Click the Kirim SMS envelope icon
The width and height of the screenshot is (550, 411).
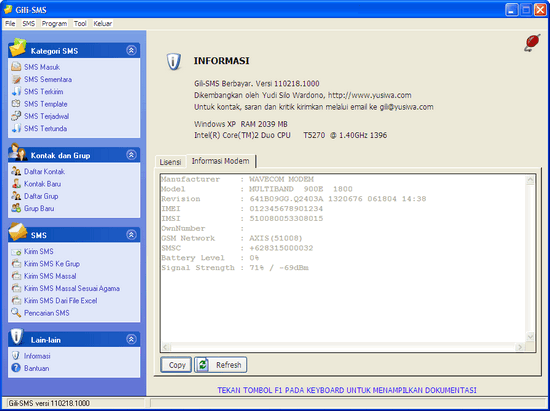16,252
